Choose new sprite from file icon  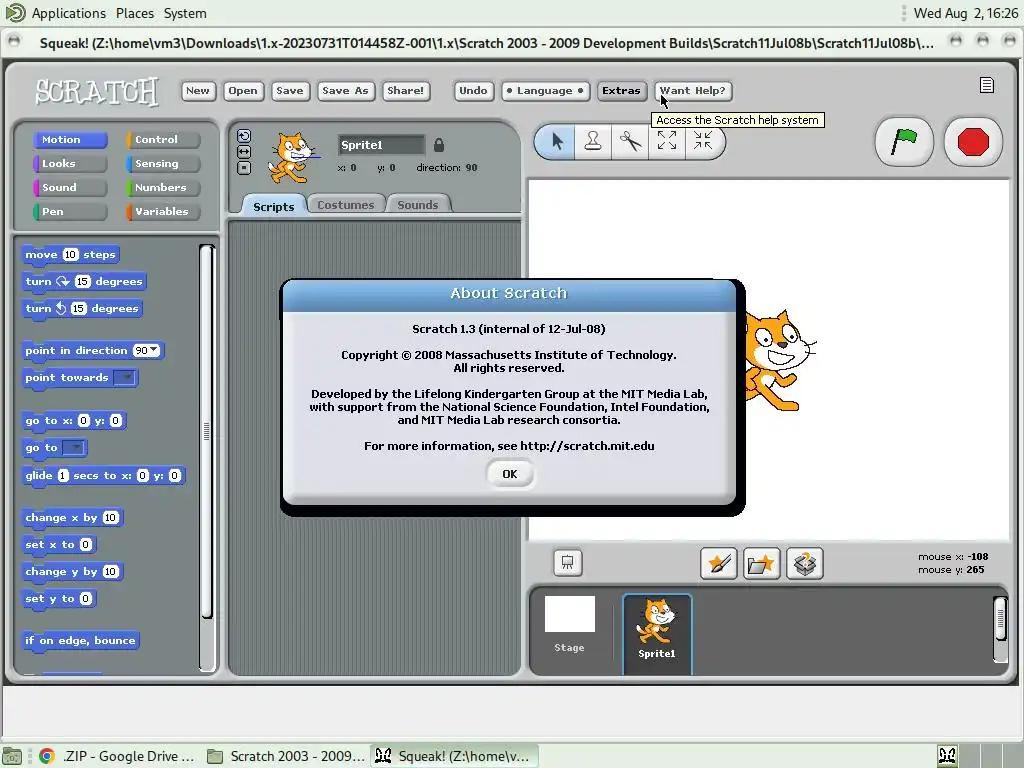[x=761, y=563]
